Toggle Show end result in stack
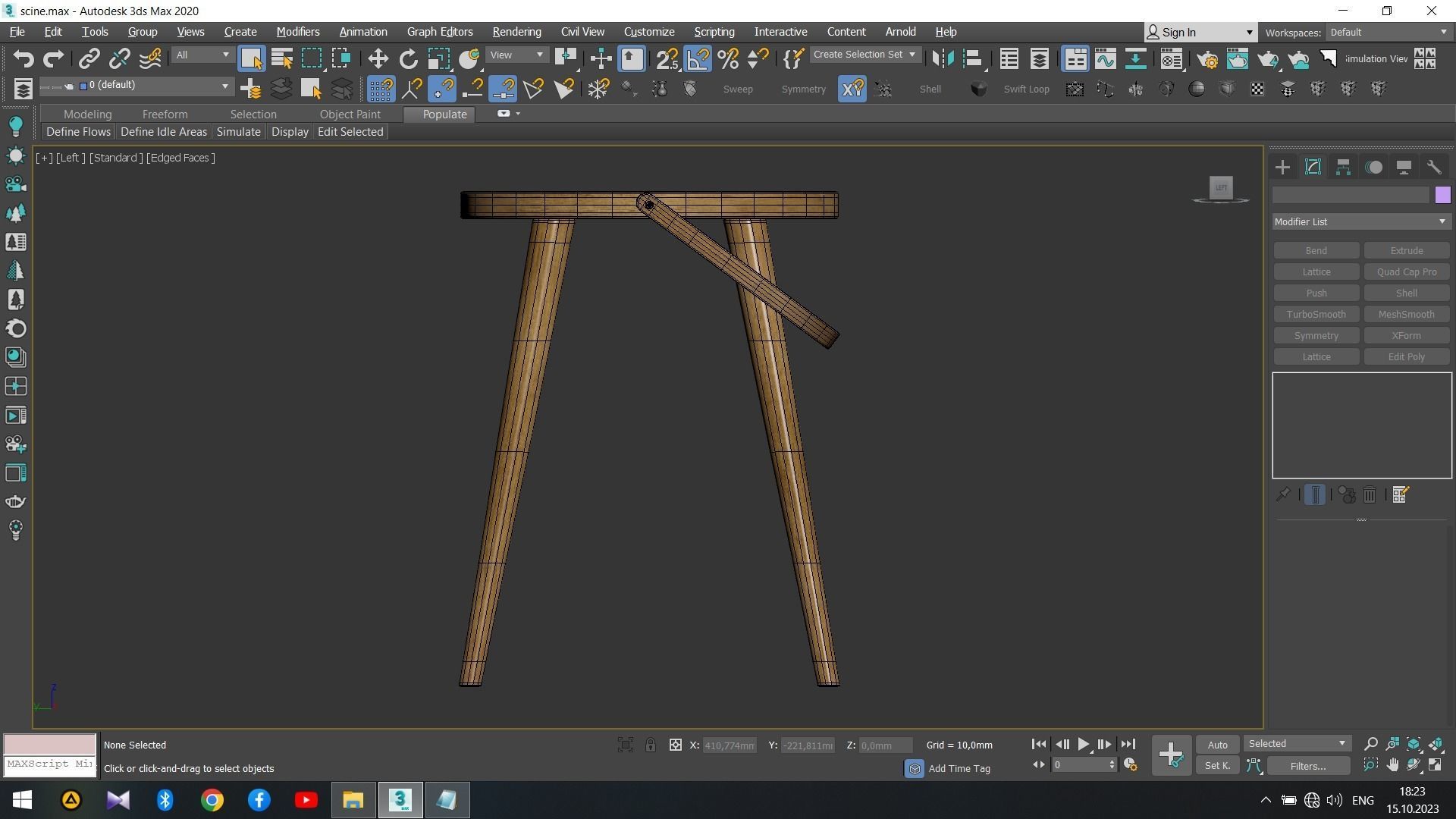 coord(1315,495)
